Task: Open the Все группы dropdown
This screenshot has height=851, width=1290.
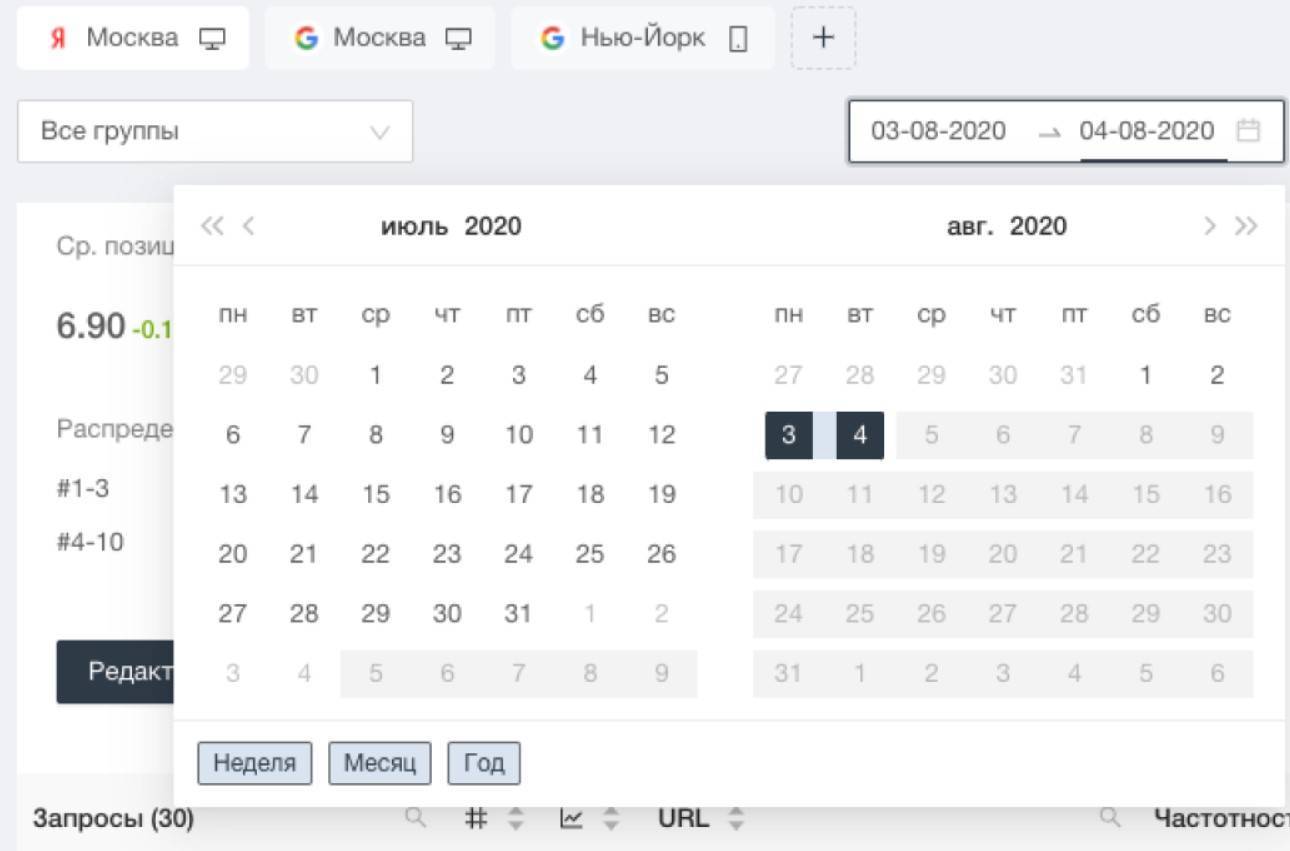Action: tap(215, 131)
